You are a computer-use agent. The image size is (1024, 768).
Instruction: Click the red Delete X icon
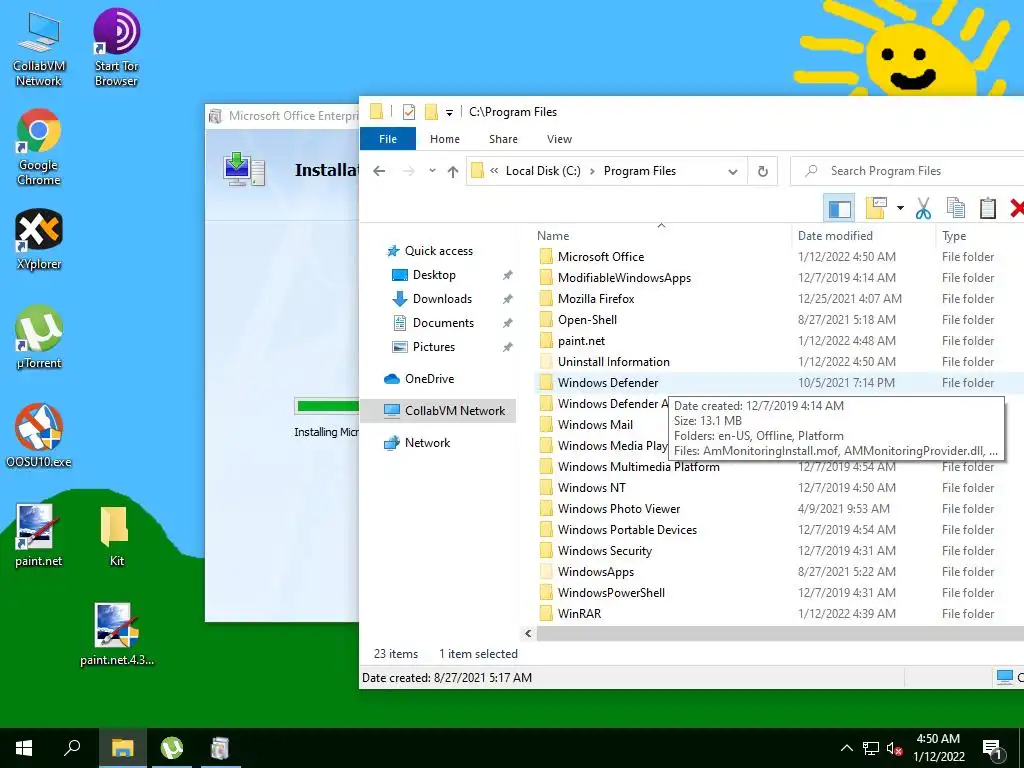(x=1017, y=208)
